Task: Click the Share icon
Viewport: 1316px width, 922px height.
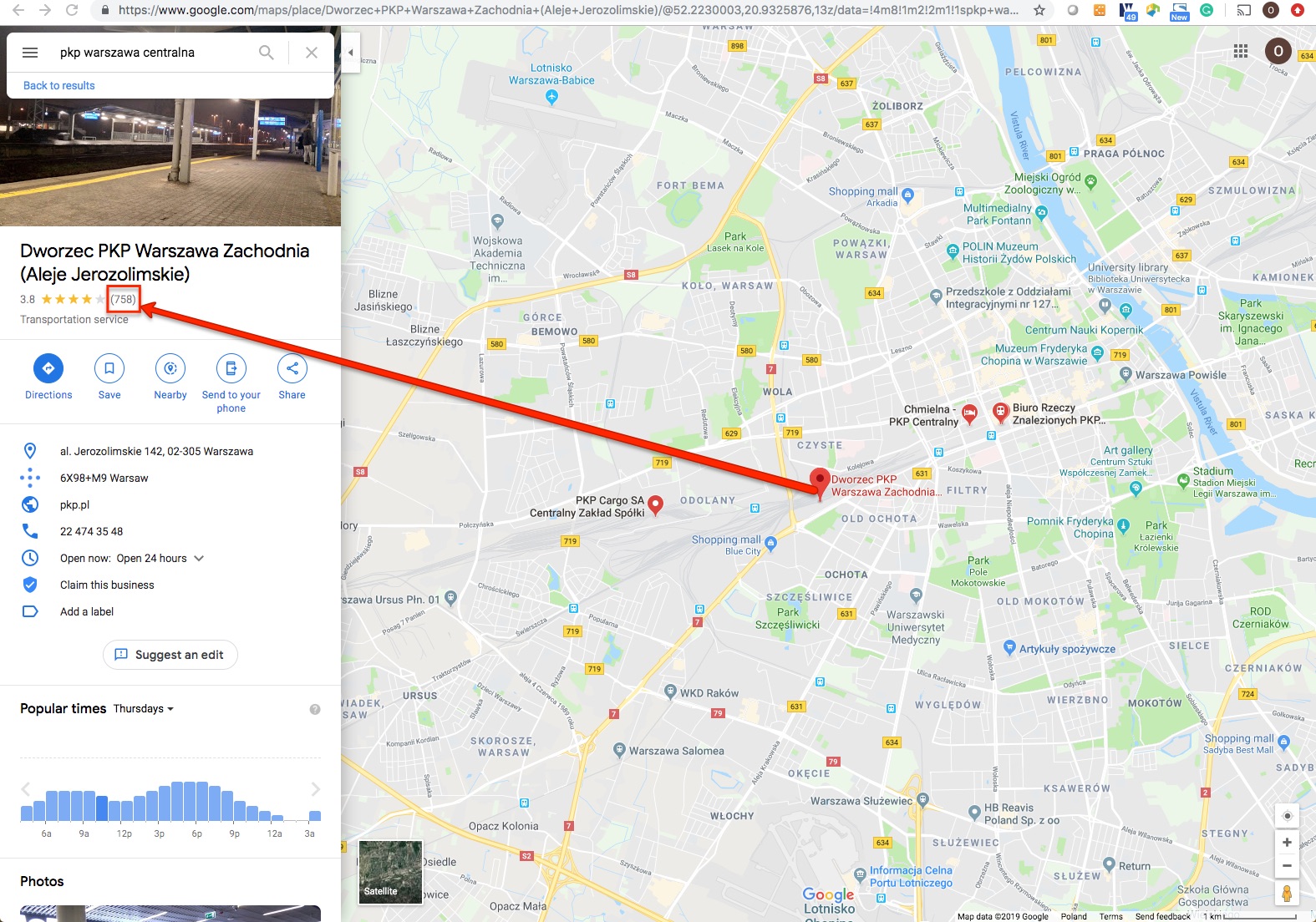Action: tap(292, 368)
